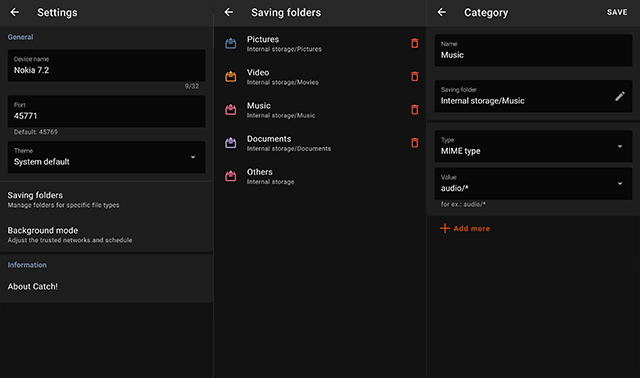Click 'Adjust the trusted networks and schedule' text
Image resolution: width=640 pixels, height=378 pixels.
pyautogui.click(x=70, y=240)
